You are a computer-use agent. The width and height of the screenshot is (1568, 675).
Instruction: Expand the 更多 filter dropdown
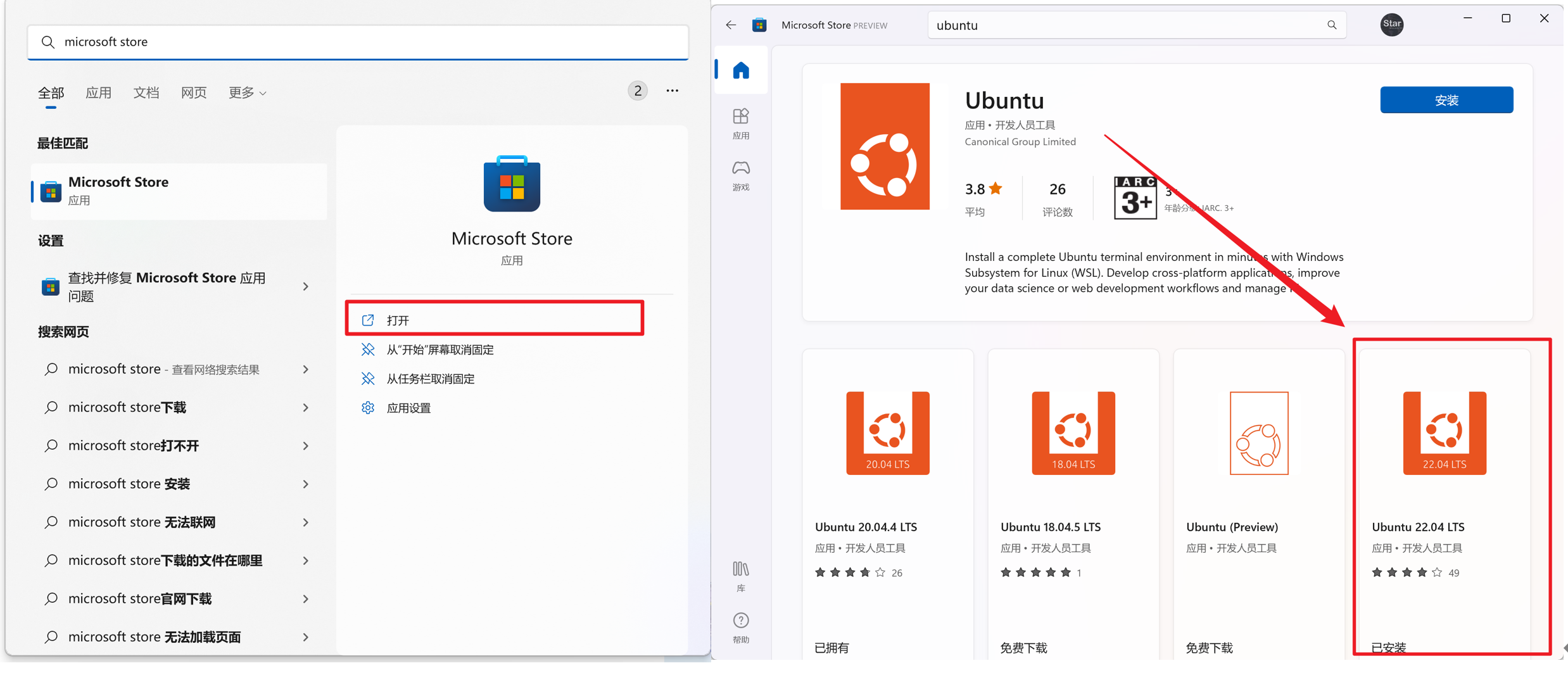247,92
